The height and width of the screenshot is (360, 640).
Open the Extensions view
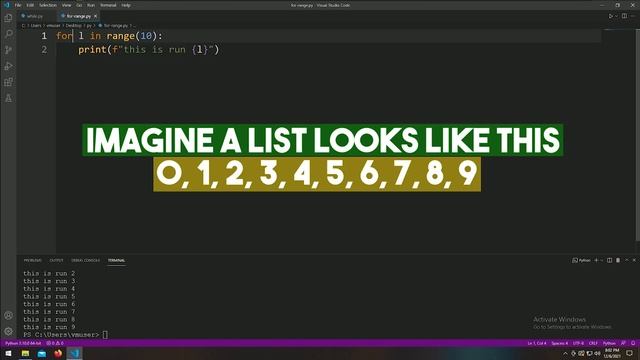(x=8, y=82)
